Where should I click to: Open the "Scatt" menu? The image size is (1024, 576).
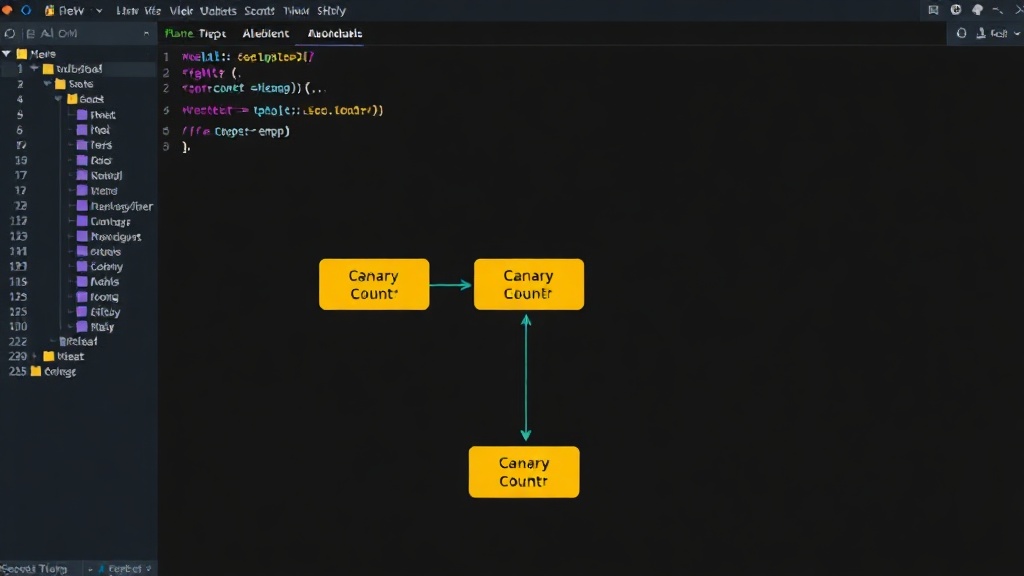[x=259, y=10]
